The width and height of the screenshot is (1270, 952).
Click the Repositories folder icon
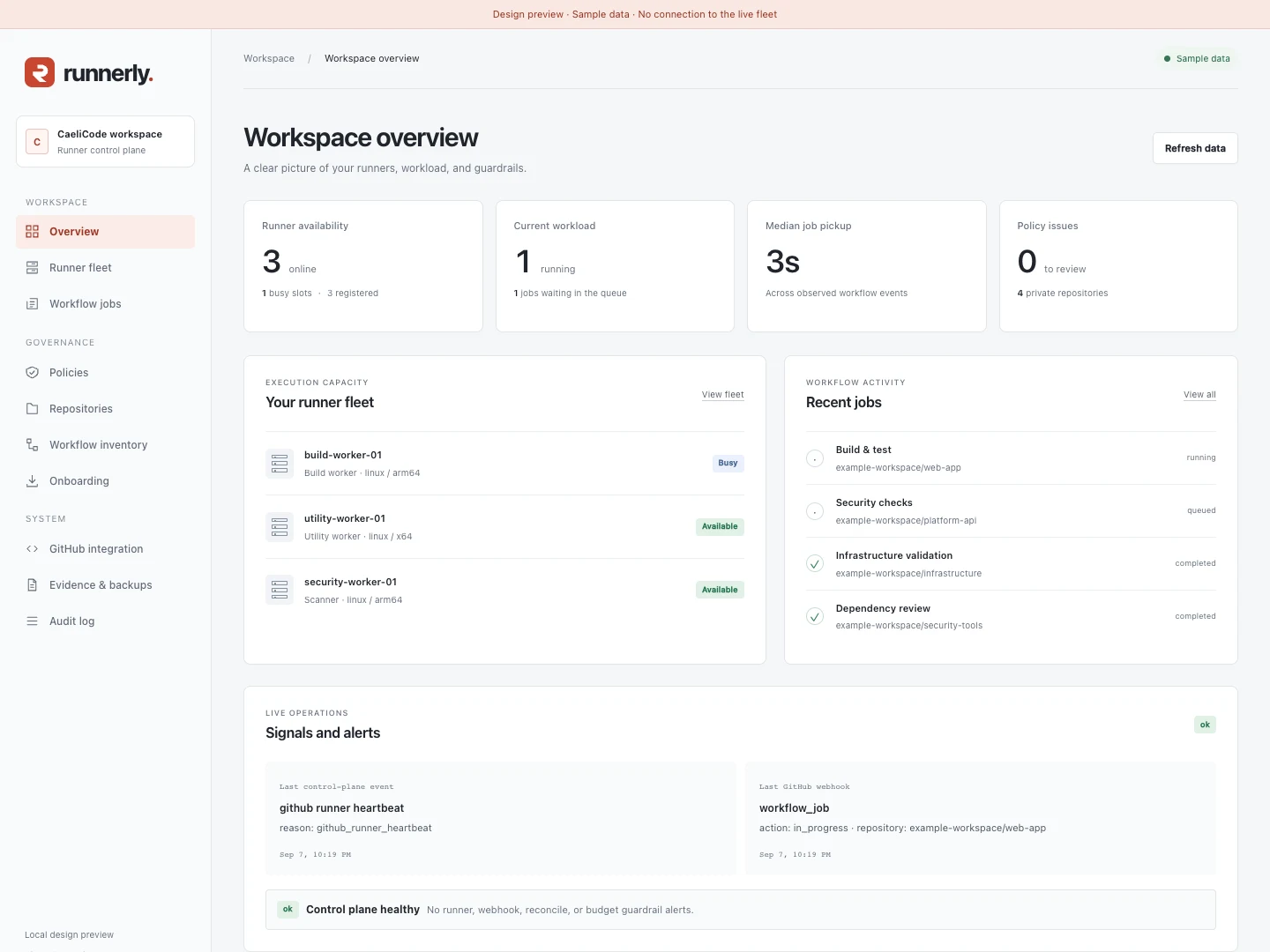(x=33, y=409)
